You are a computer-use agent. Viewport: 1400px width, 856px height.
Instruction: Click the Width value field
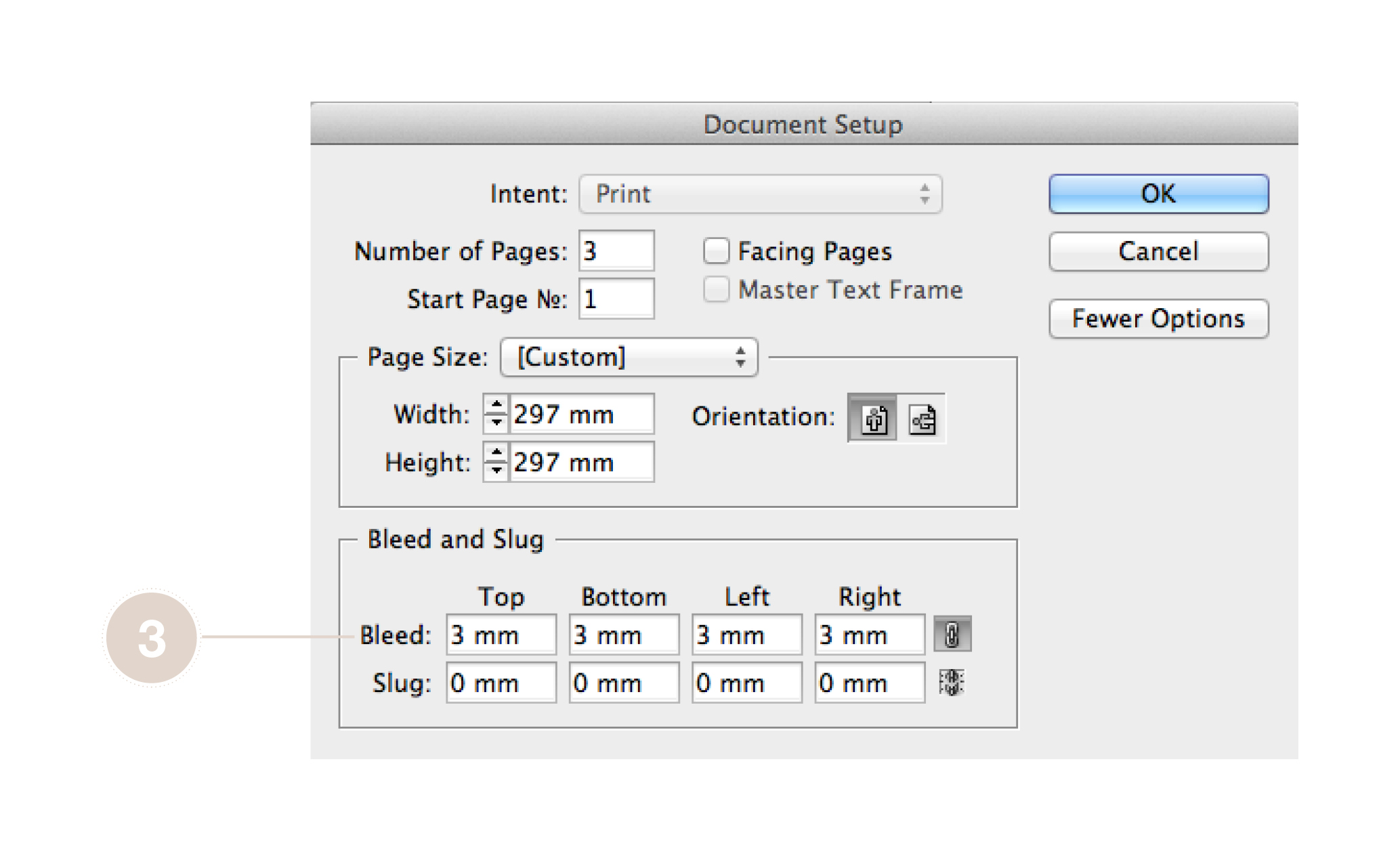(x=581, y=414)
